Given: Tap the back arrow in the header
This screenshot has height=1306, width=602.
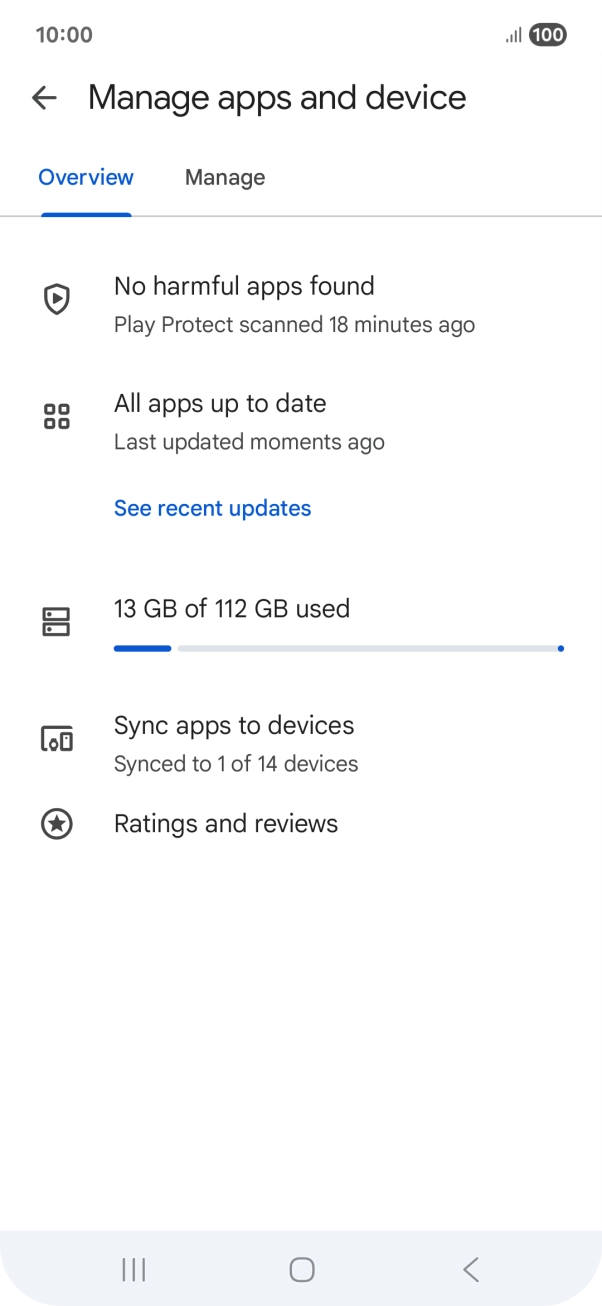Looking at the screenshot, I should click(44, 97).
